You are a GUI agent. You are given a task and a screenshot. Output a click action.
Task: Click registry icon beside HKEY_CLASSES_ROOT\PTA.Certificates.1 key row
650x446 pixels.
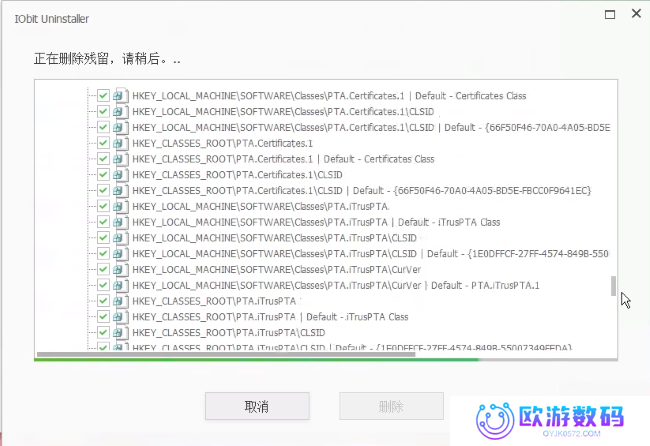(121, 143)
